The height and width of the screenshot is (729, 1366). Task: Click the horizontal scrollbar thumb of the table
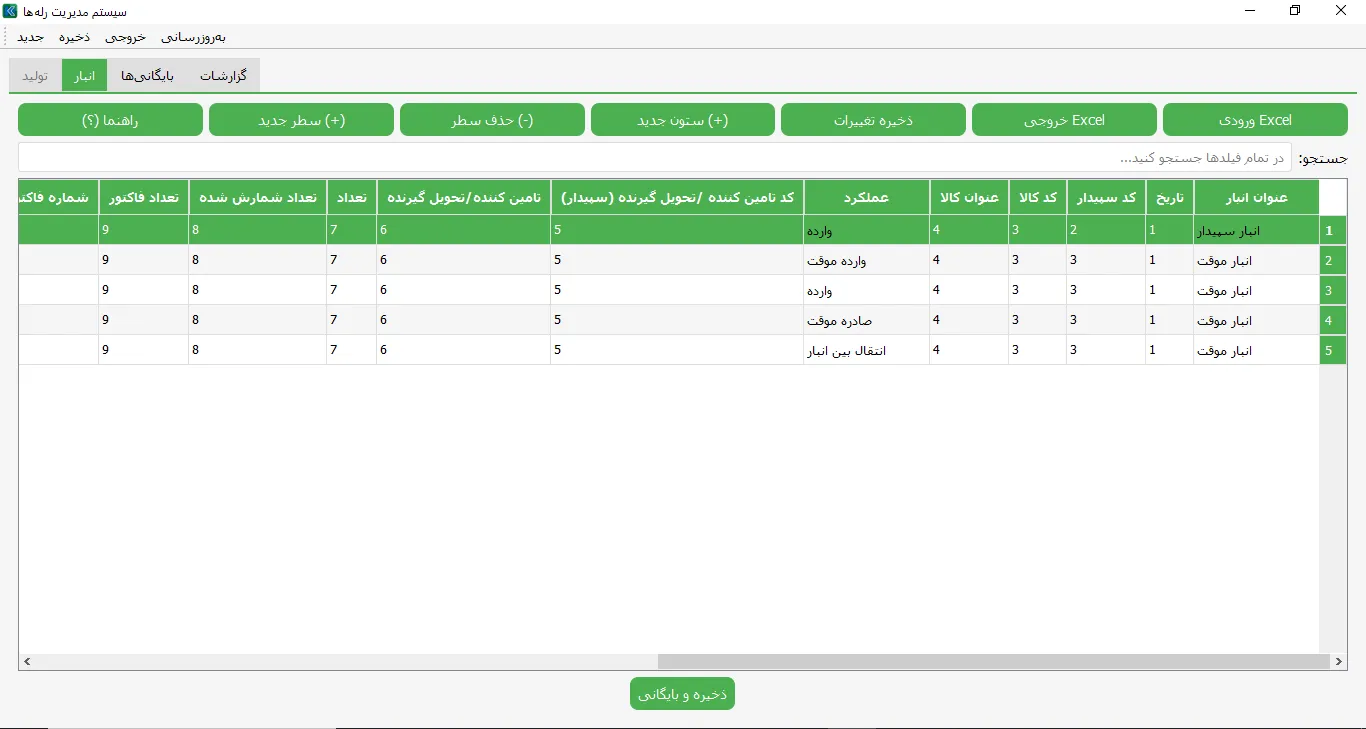993,662
